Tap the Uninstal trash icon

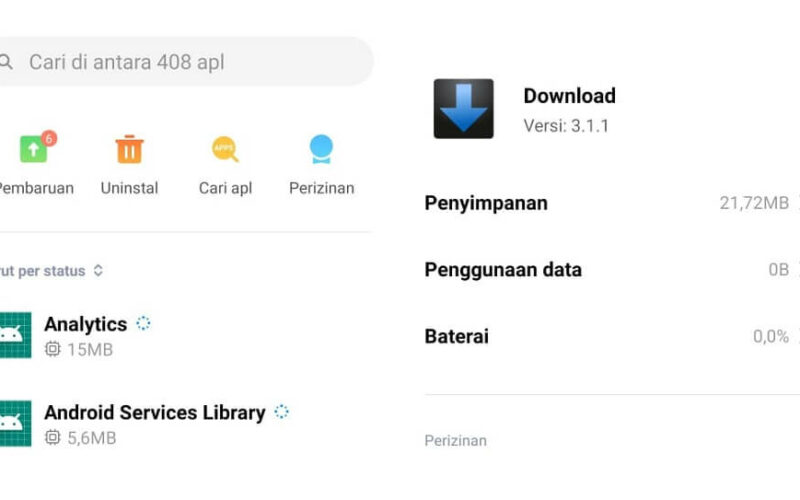coord(129,149)
